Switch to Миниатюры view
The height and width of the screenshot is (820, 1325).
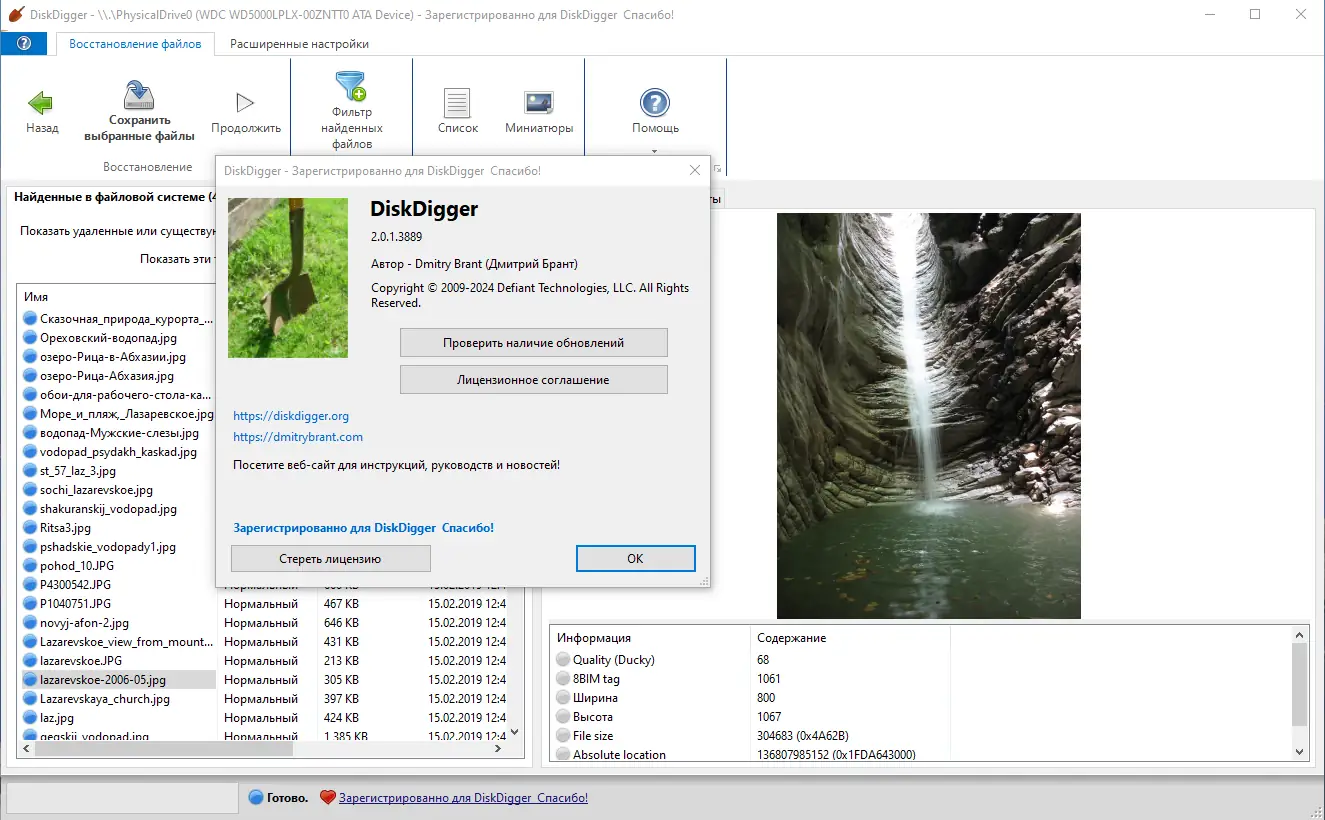coord(539,103)
